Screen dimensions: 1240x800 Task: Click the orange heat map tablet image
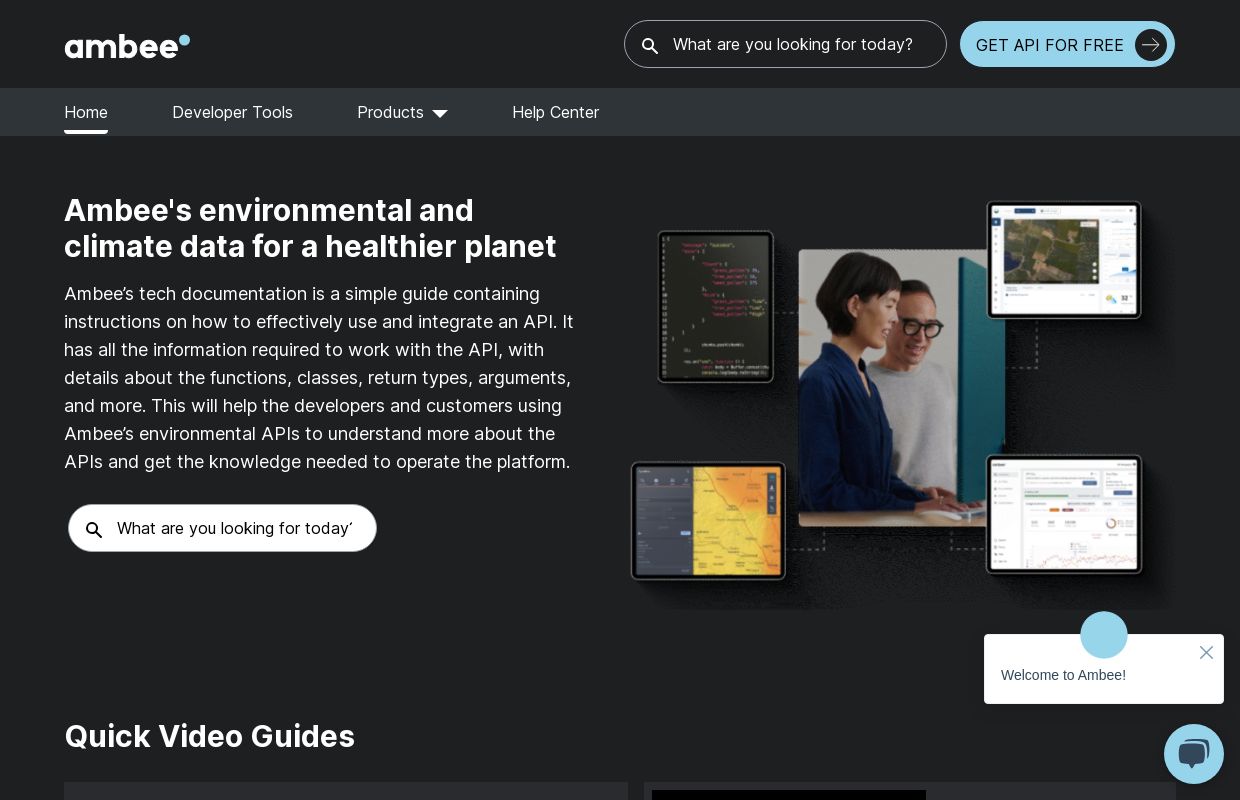708,520
